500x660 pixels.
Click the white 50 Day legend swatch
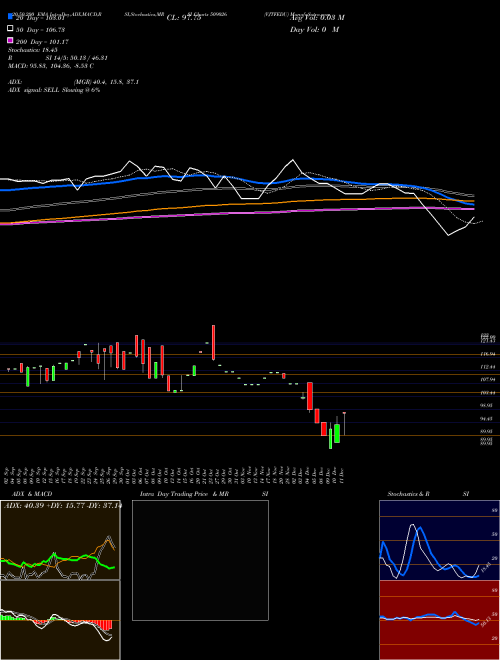point(10,29)
